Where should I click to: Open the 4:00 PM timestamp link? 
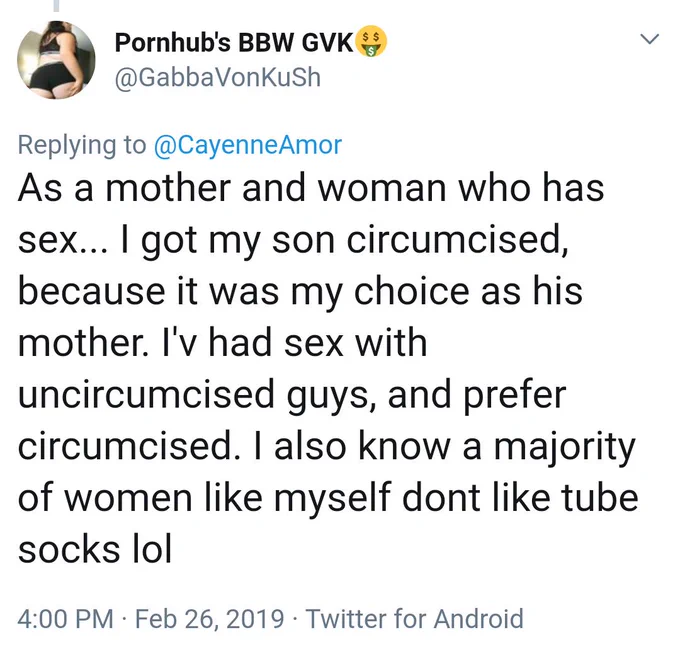[65, 618]
